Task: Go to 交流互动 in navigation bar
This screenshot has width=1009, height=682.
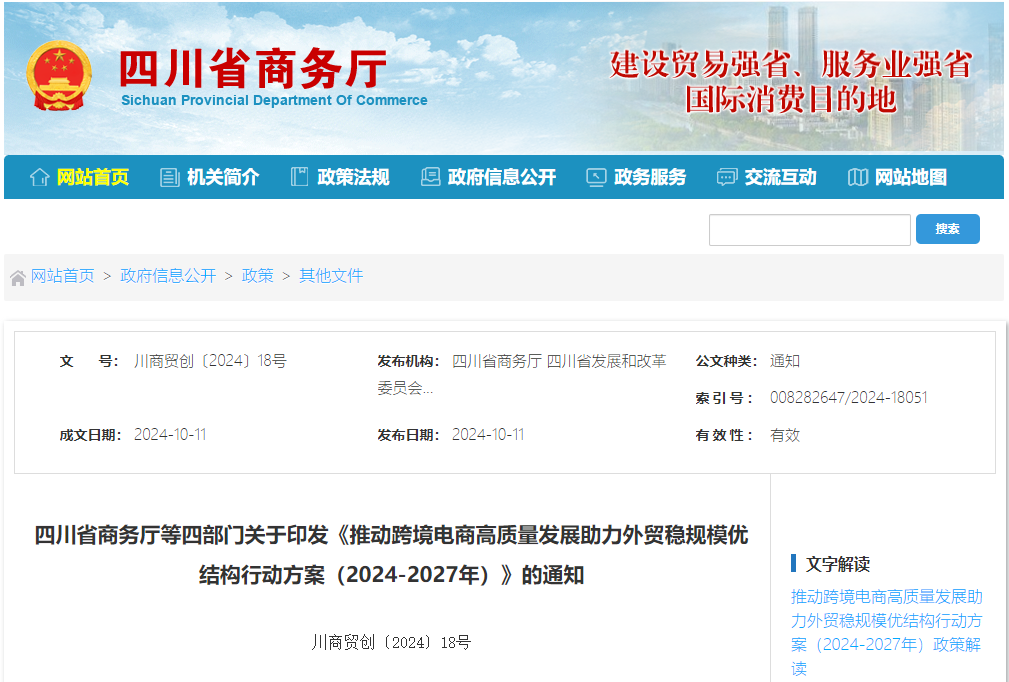Action: 780,177
